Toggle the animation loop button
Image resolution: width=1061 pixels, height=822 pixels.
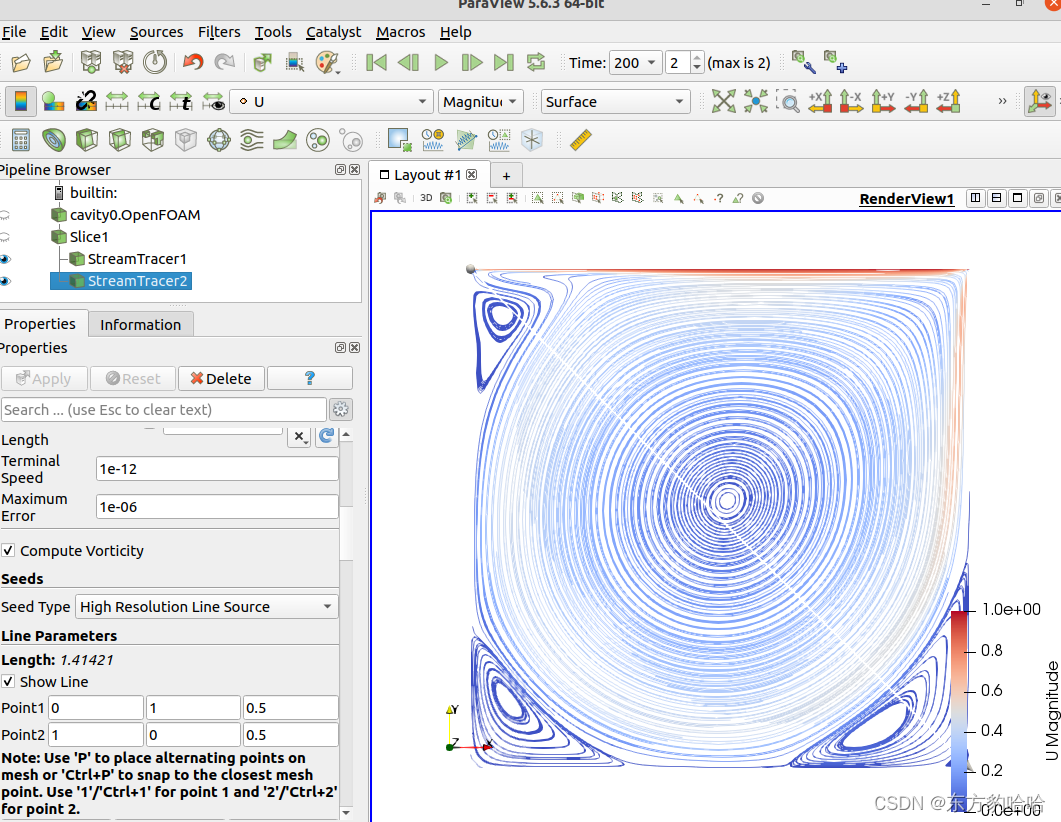pos(536,63)
